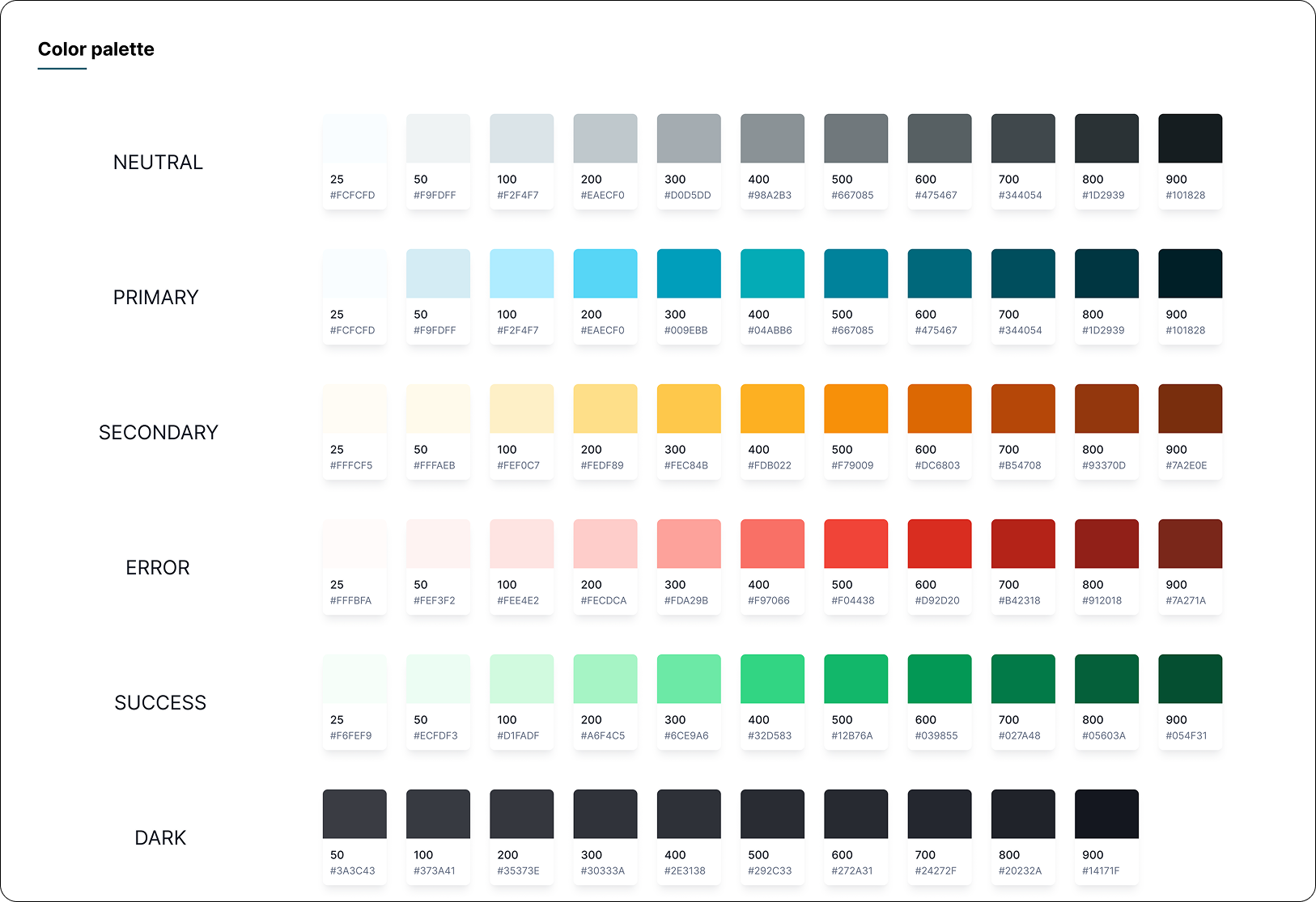This screenshot has width=1316, height=902.
Task: Click the hex code #DC6803 text
Action: [937, 466]
